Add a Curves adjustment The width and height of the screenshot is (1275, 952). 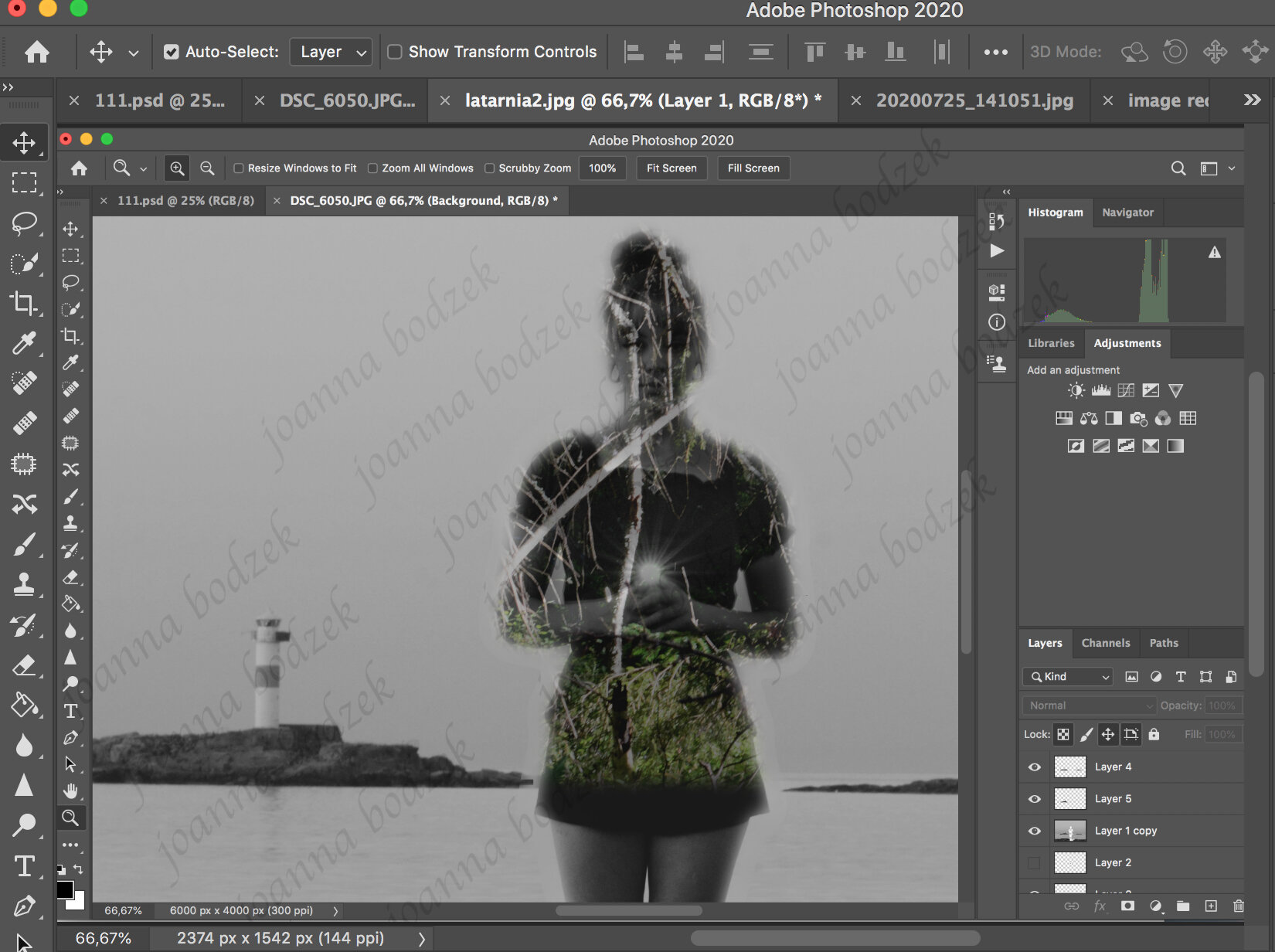pos(1126,391)
